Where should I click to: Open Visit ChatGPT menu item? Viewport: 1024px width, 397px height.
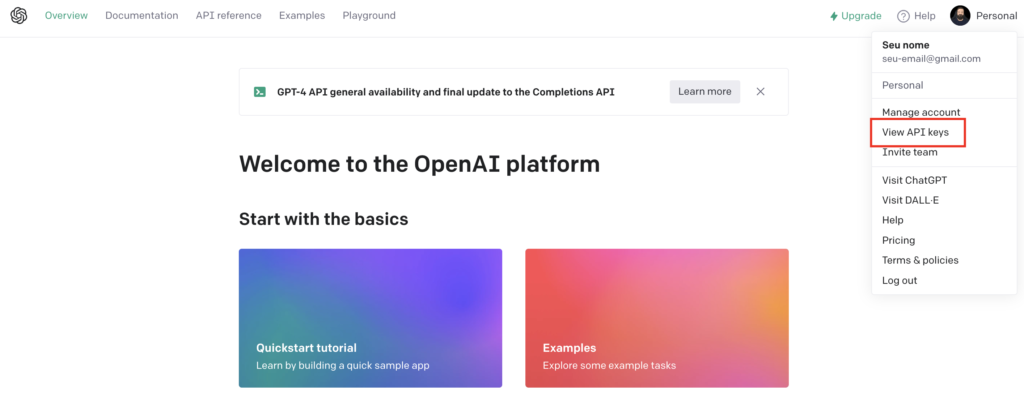click(914, 180)
